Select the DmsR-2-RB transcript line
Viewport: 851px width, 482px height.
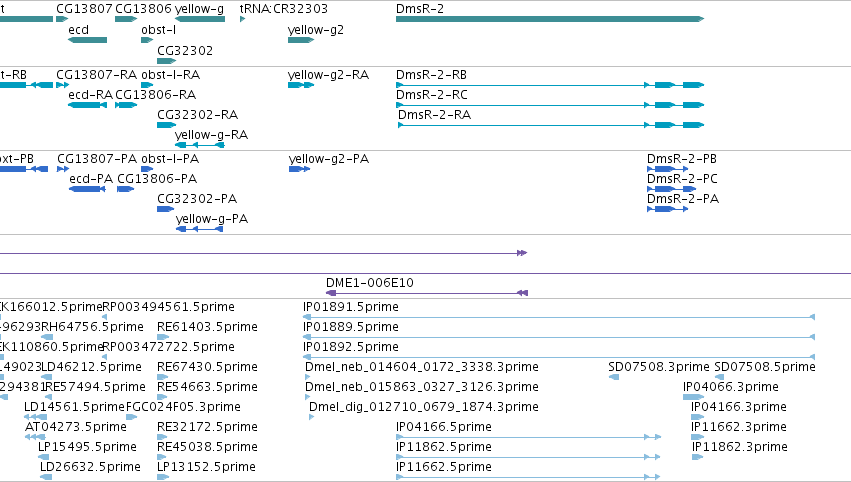[550, 85]
